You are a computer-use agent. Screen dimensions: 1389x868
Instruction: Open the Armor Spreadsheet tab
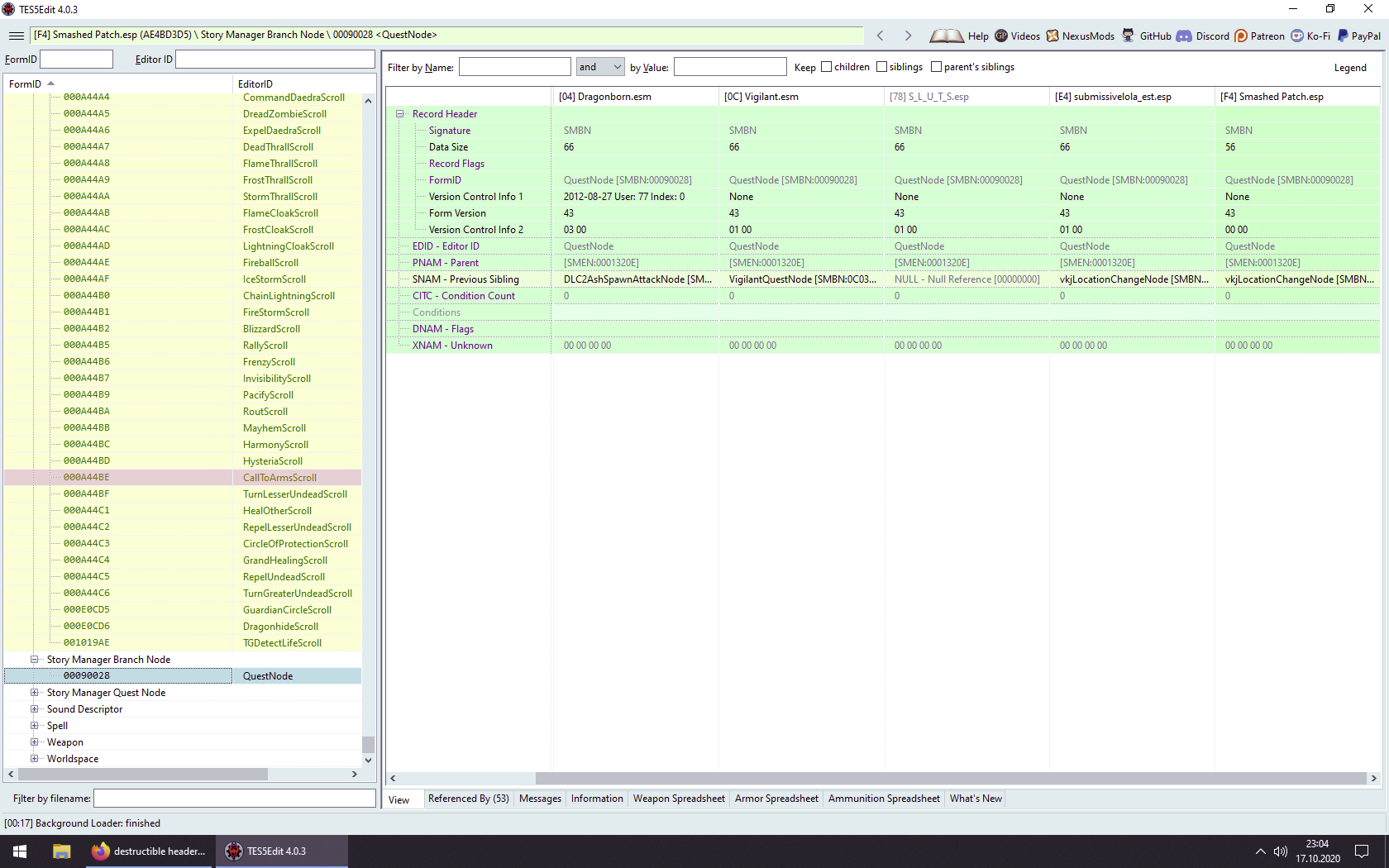776,799
